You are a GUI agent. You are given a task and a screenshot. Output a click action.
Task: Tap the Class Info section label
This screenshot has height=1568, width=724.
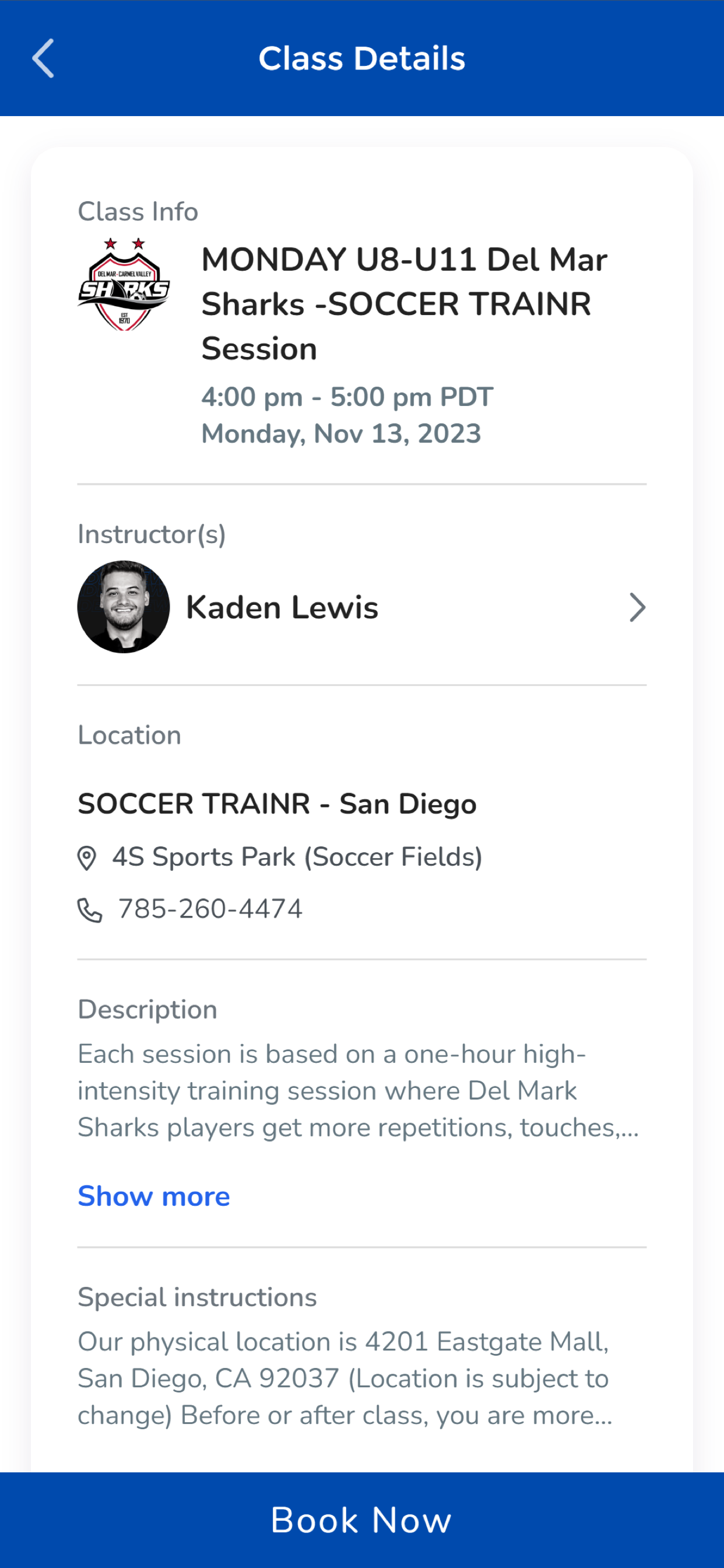pyautogui.click(x=138, y=212)
